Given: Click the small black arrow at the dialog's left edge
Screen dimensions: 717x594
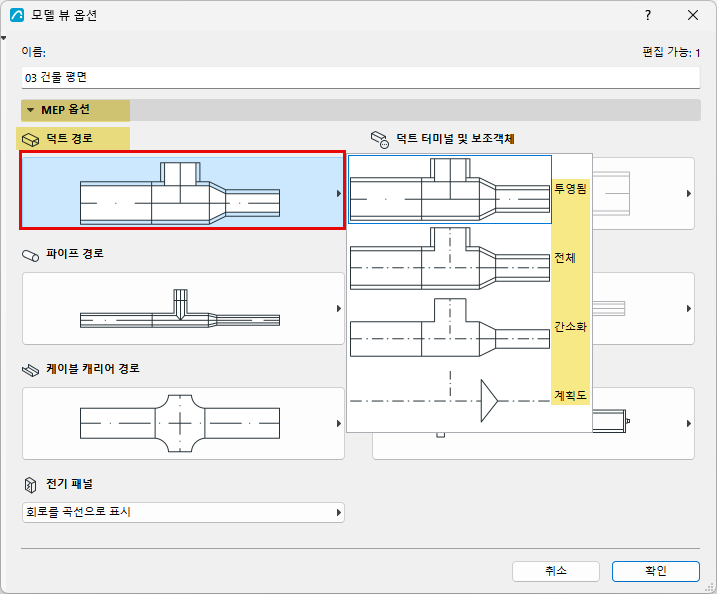Looking at the screenshot, I should coord(4,38).
